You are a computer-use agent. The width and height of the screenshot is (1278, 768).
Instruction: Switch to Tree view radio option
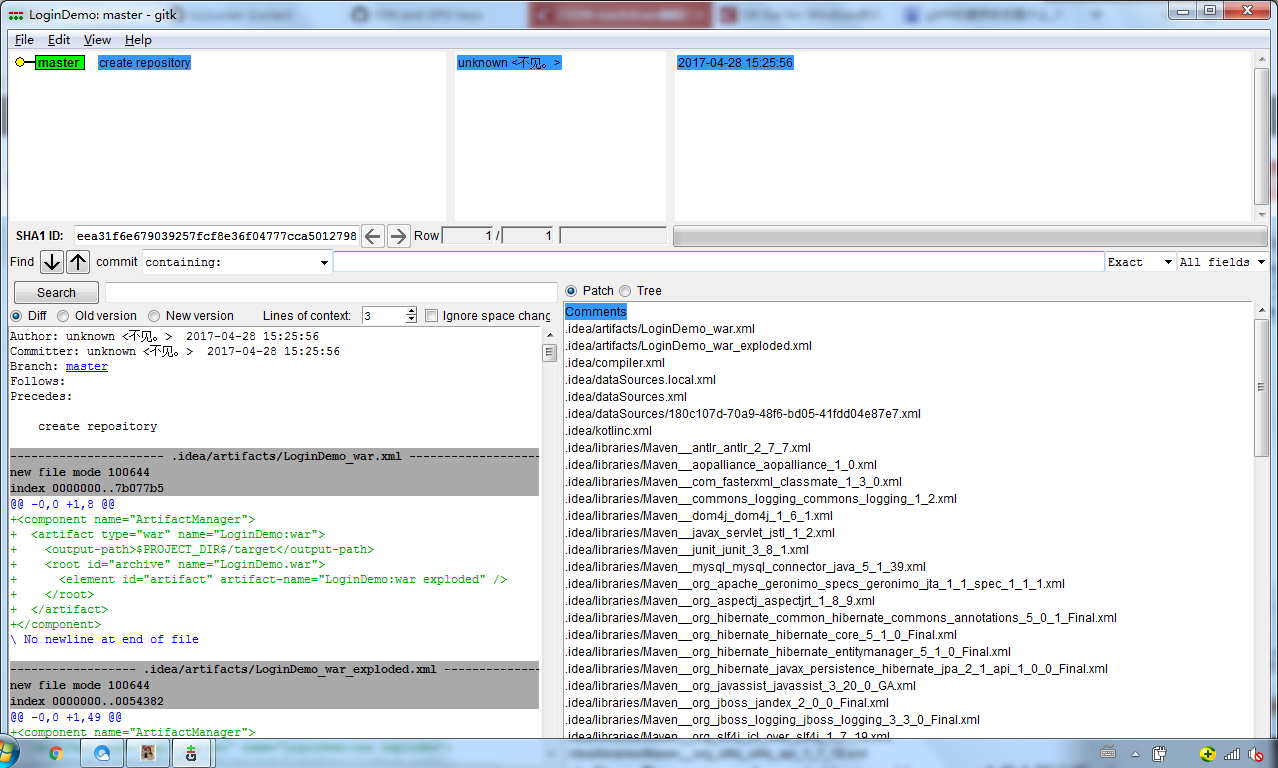tap(625, 291)
